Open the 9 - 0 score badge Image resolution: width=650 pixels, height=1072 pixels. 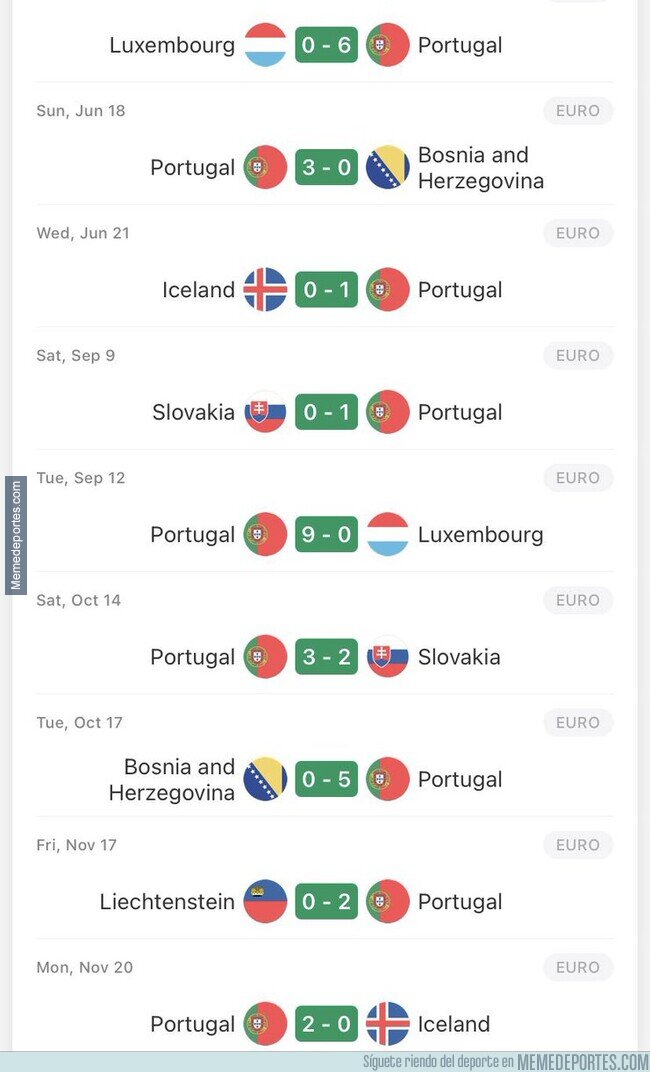(x=326, y=535)
